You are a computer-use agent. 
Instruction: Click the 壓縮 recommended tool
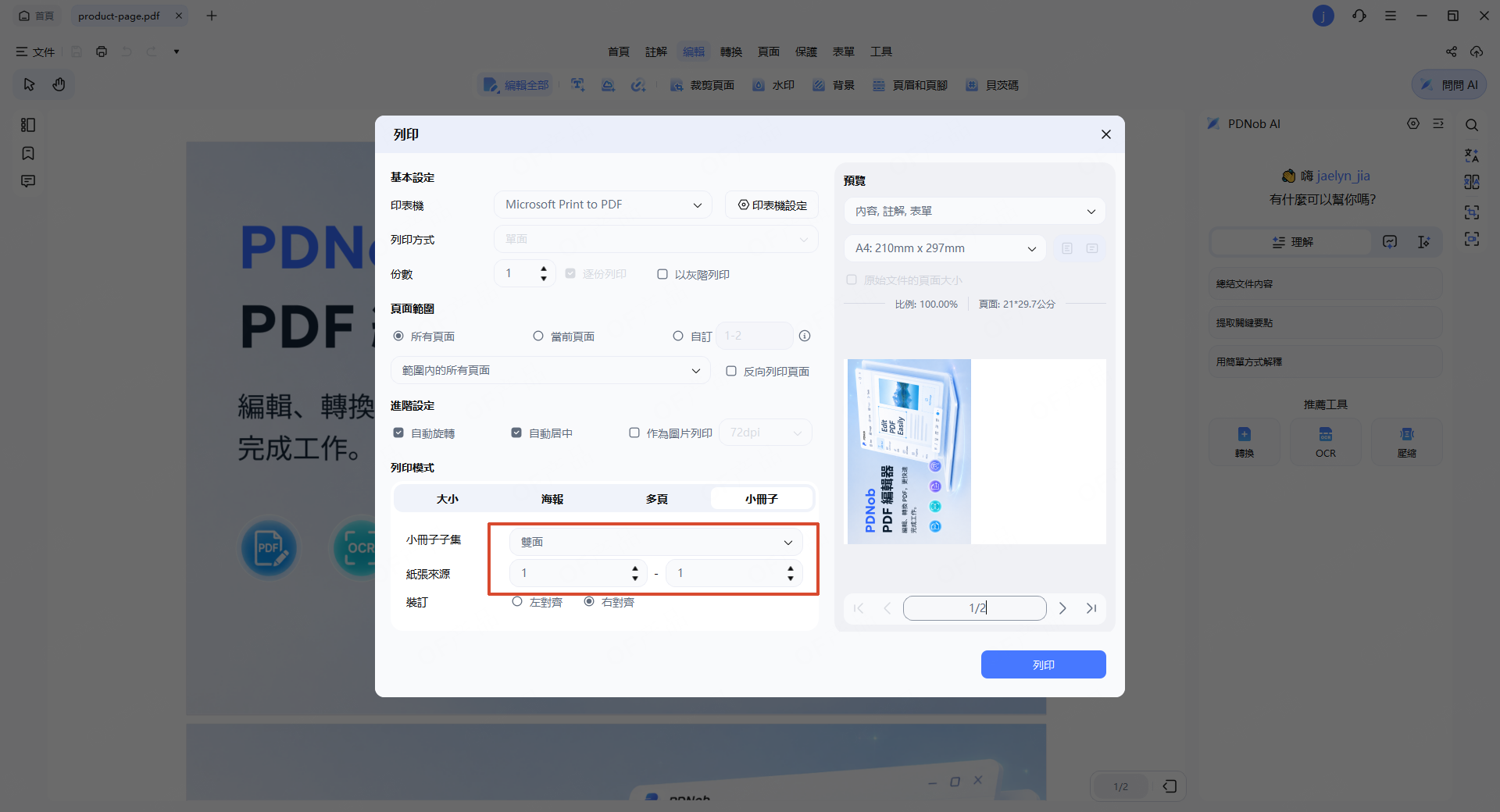(1407, 442)
